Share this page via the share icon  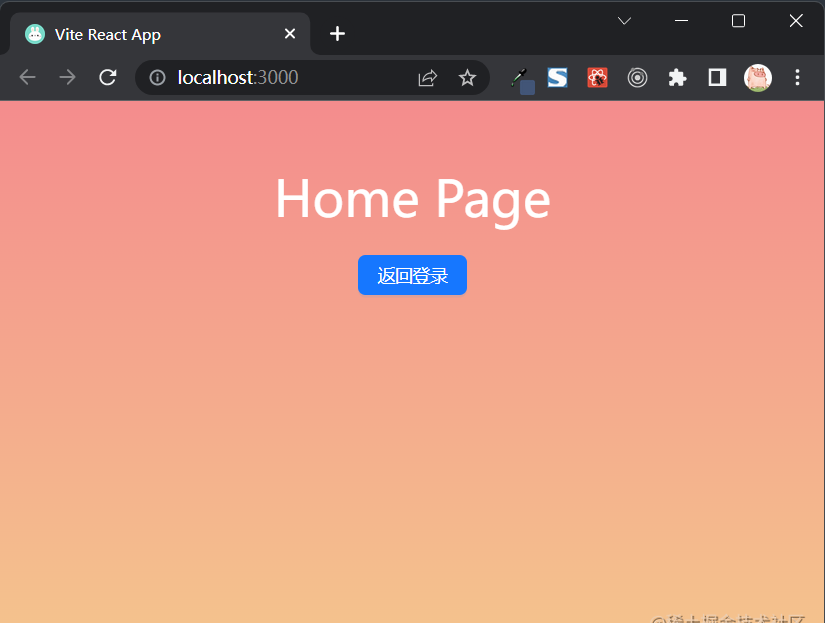[x=427, y=78]
